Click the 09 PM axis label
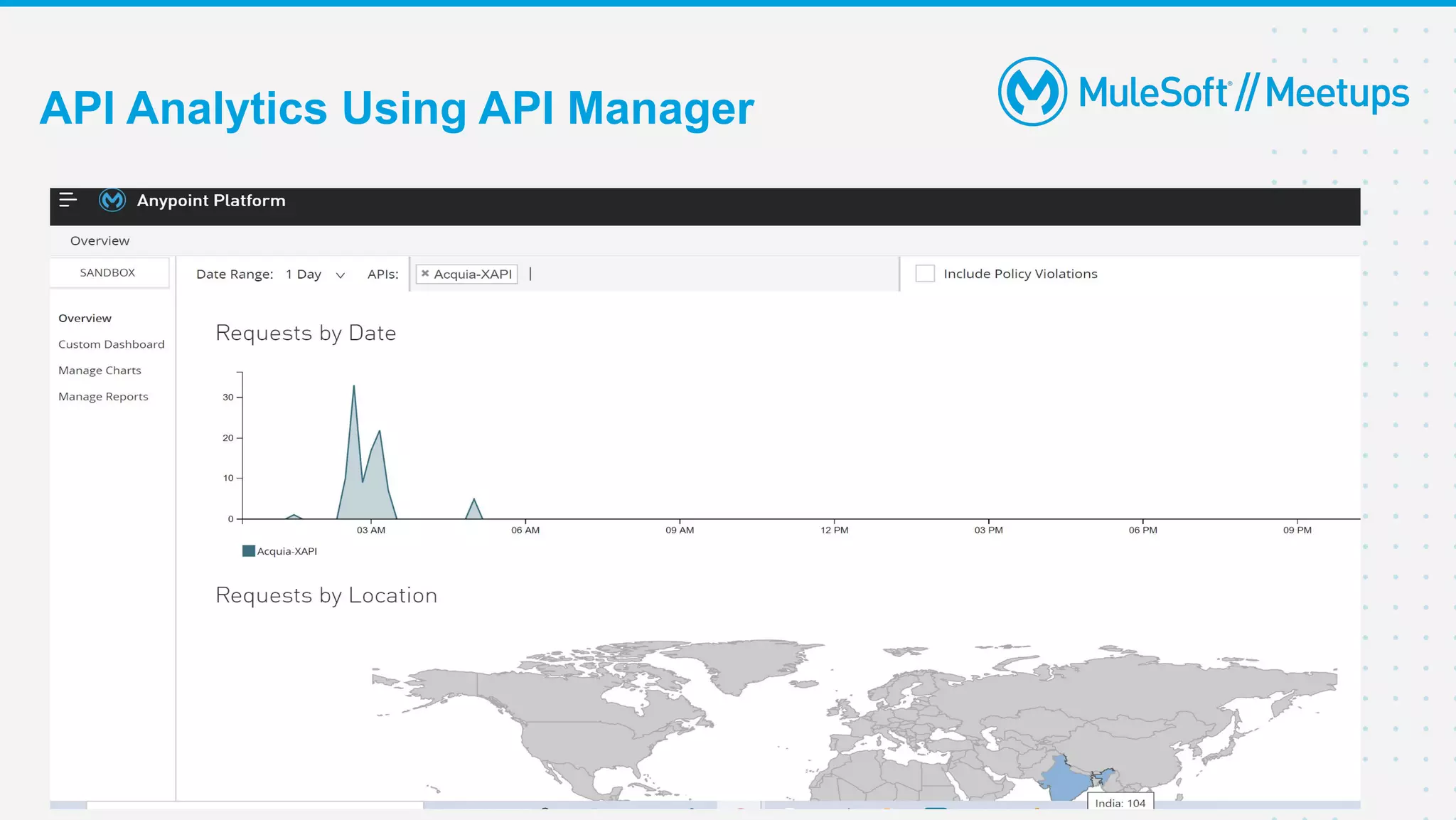Image resolution: width=1456 pixels, height=820 pixels. click(x=1297, y=531)
